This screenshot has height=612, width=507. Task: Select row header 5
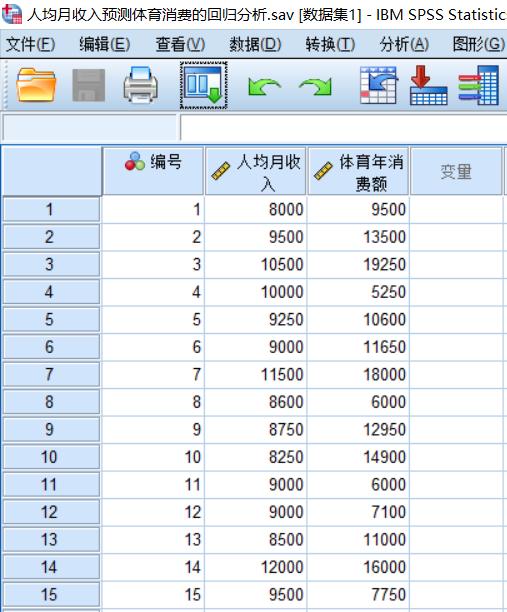(51, 320)
